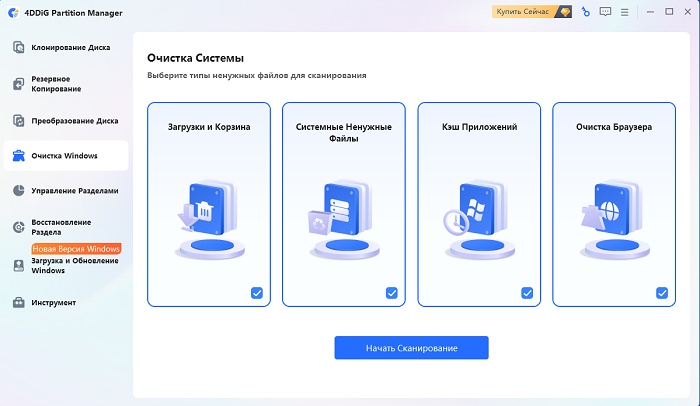Click the Загрузки и Корзина trash illustration
Screen dimensions: 700x406
coord(209,220)
